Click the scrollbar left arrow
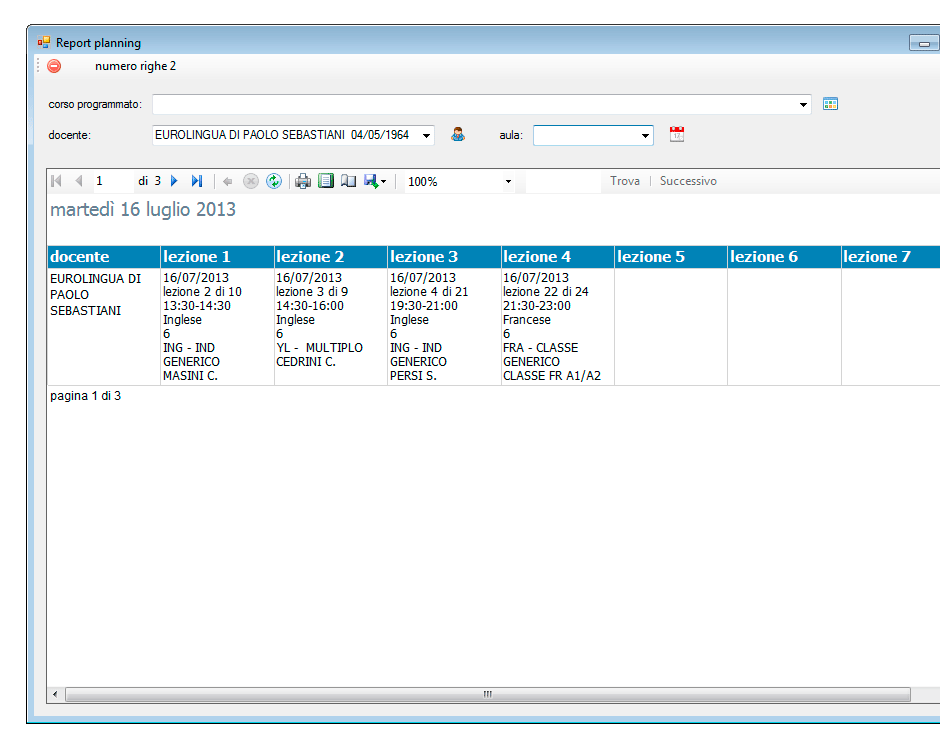940x748 pixels. (55, 694)
